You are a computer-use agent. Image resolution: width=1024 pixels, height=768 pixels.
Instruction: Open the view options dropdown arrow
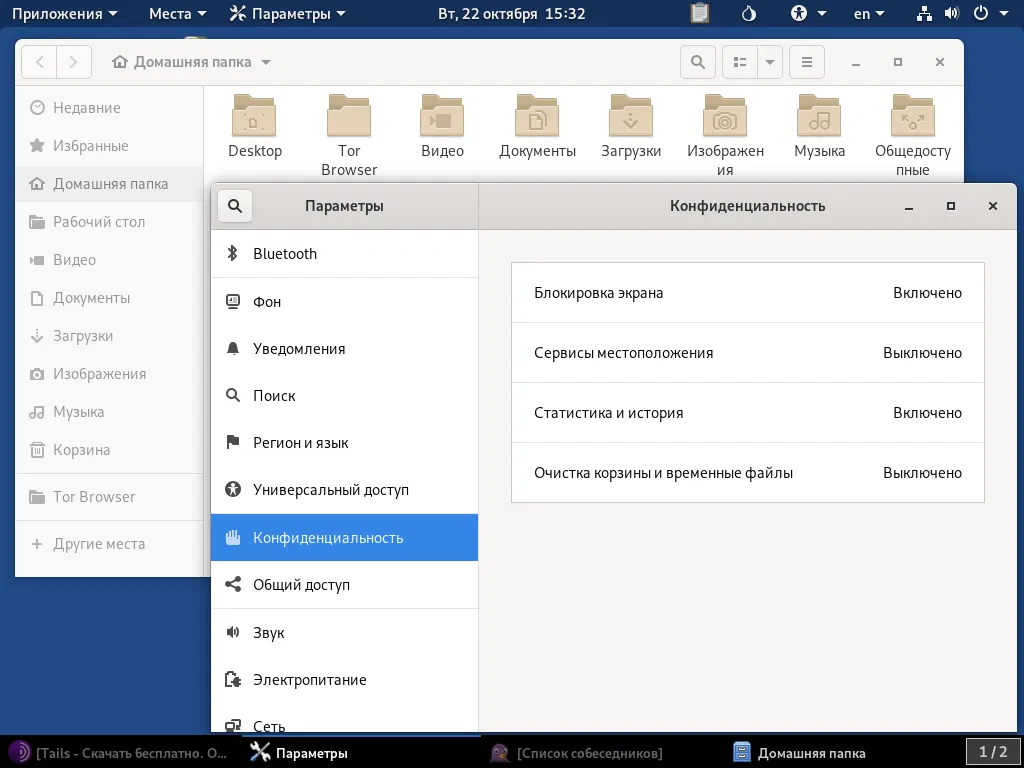click(x=769, y=62)
